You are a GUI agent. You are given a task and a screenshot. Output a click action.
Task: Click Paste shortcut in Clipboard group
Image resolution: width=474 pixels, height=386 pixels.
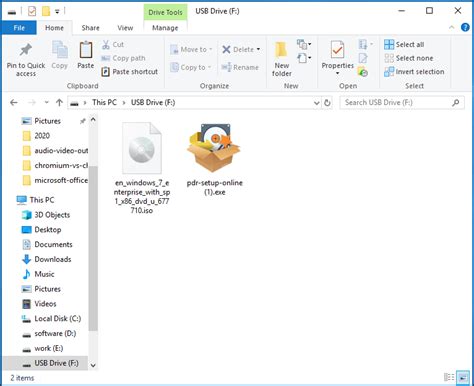pos(130,72)
